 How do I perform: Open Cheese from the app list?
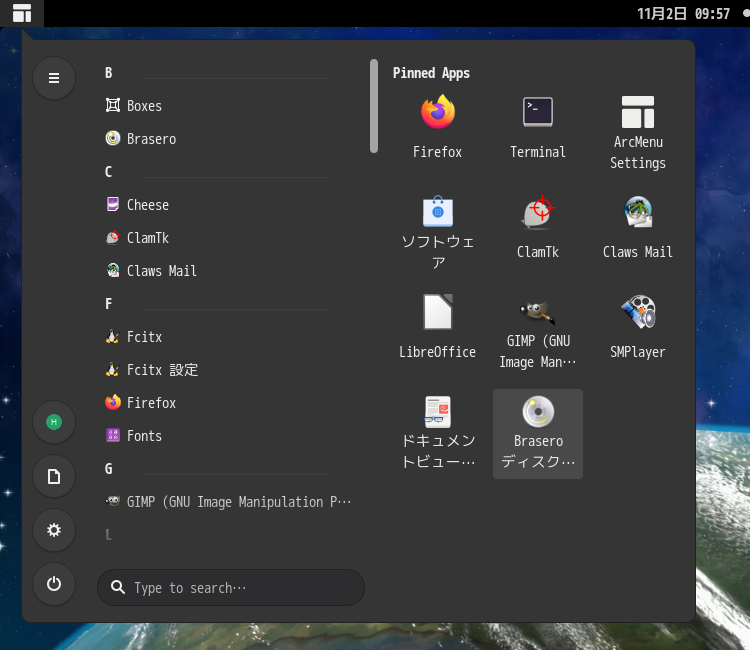230,205
